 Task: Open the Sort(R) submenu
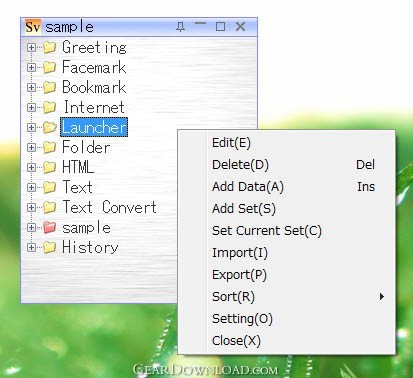click(x=287, y=297)
